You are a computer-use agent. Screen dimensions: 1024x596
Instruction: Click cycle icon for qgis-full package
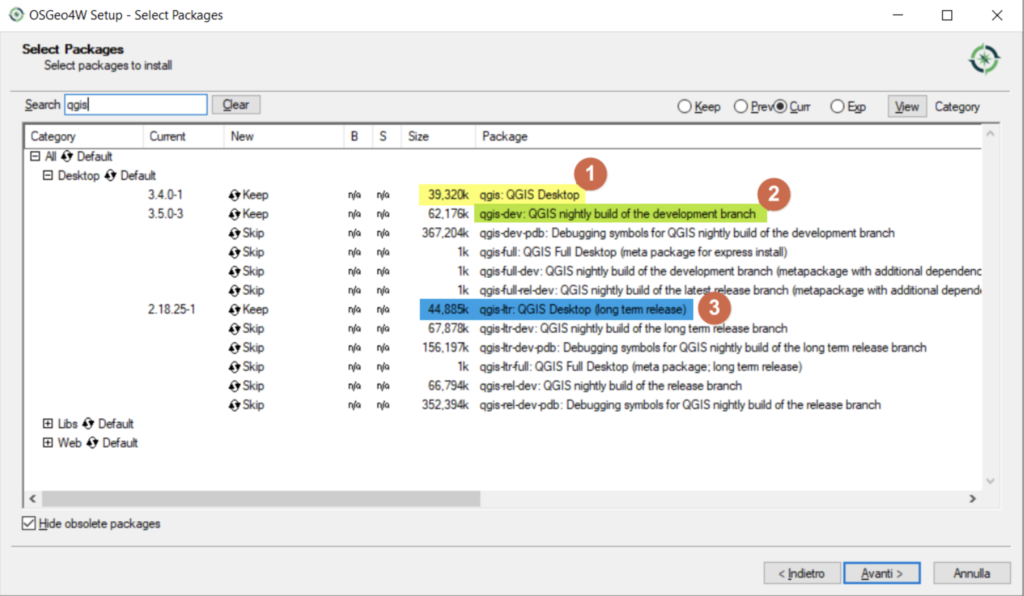coord(234,252)
